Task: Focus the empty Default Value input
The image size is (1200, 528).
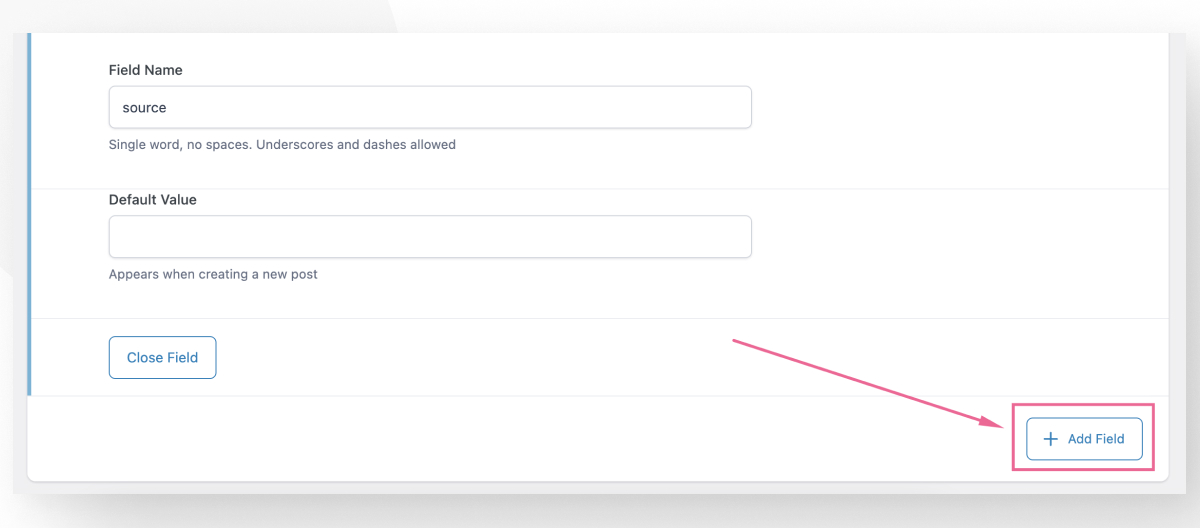Action: pyautogui.click(x=430, y=237)
